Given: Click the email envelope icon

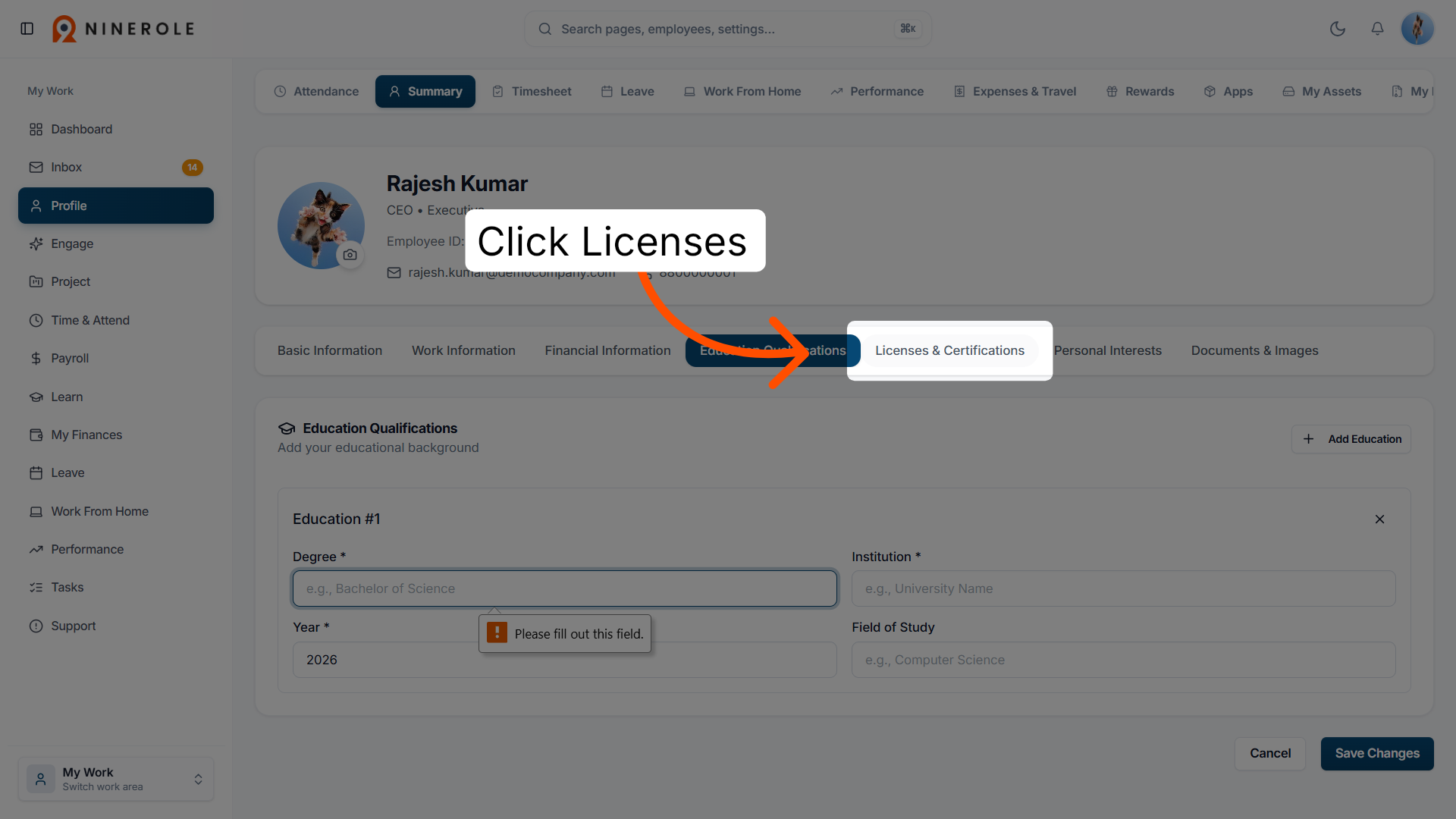Looking at the screenshot, I should (x=394, y=272).
